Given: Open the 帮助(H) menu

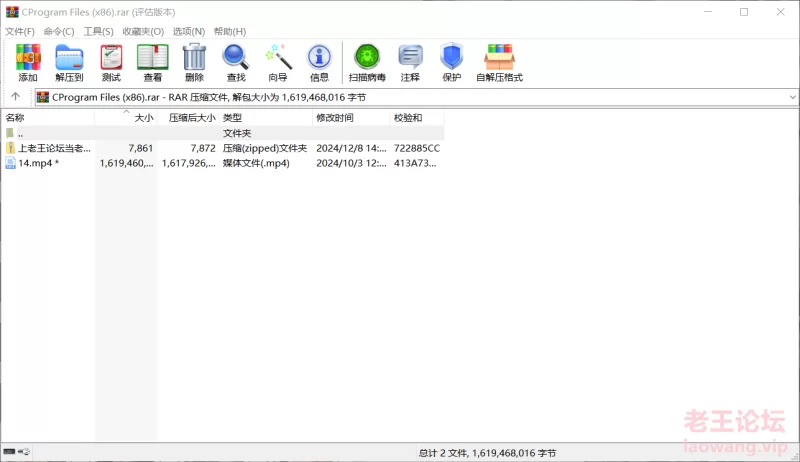Looking at the screenshot, I should tap(230, 32).
